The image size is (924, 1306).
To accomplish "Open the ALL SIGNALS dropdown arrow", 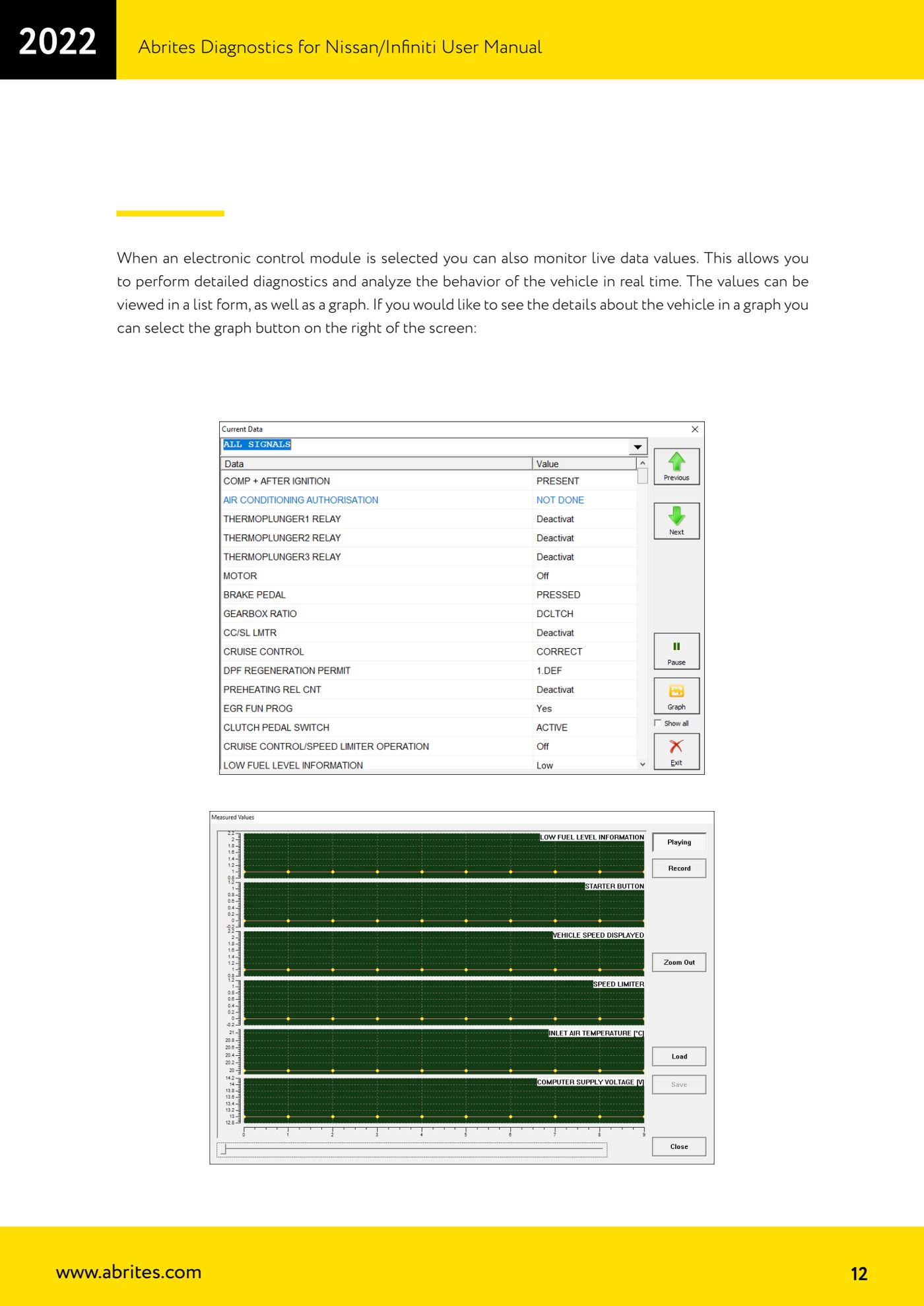I will [x=638, y=447].
